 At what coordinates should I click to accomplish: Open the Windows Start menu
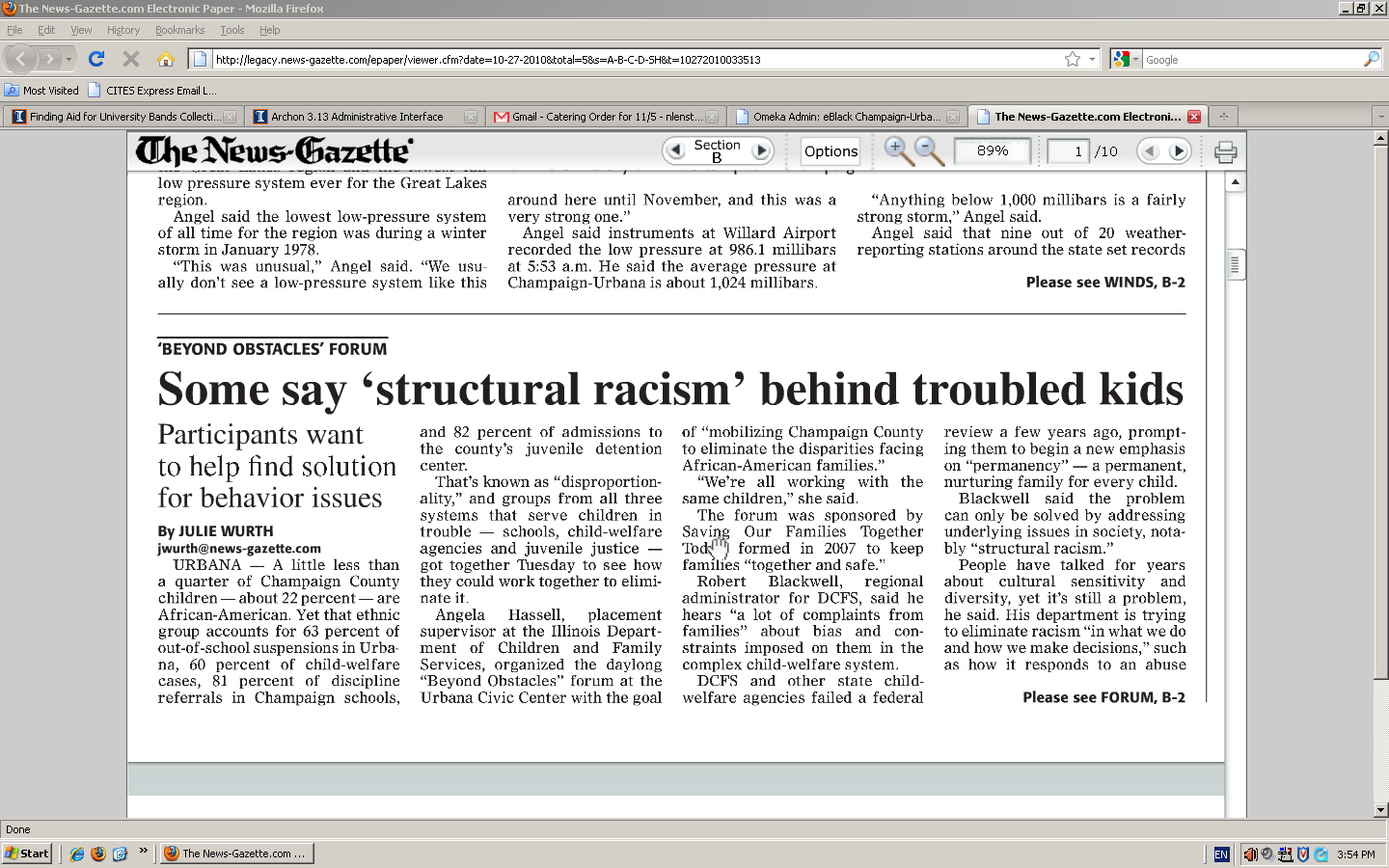click(x=27, y=854)
